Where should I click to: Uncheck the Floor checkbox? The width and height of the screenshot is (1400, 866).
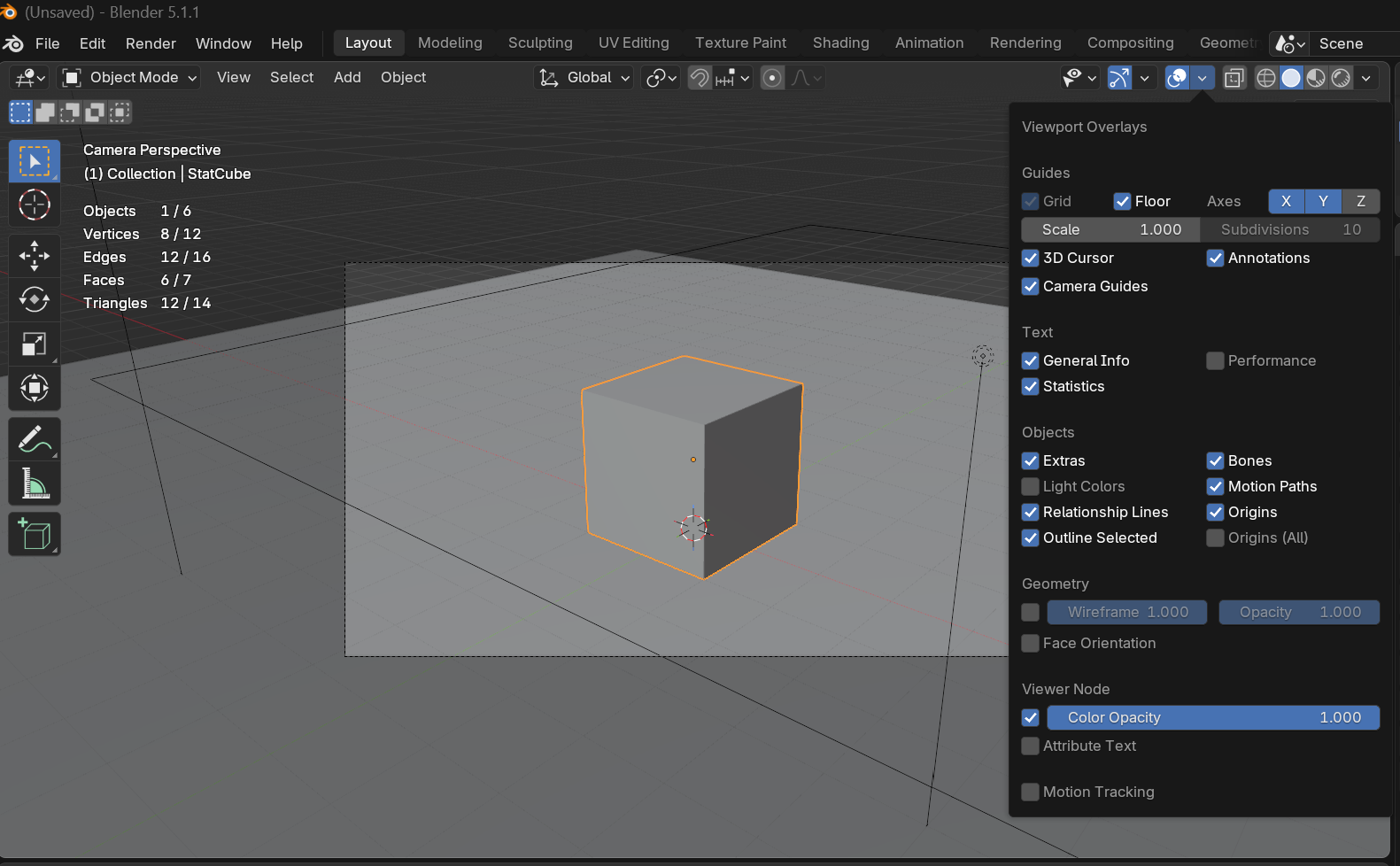pyautogui.click(x=1122, y=201)
